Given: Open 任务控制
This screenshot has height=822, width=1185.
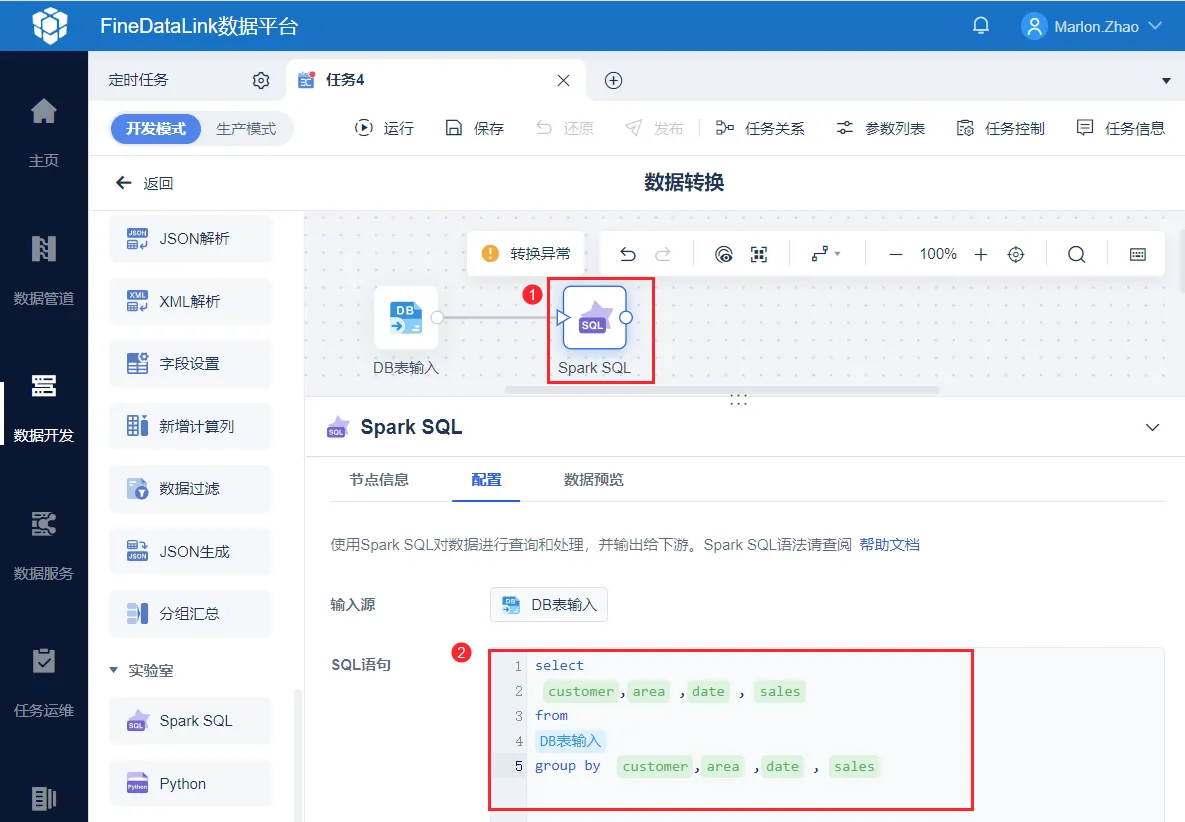Looking at the screenshot, I should pyautogui.click(x=1001, y=128).
